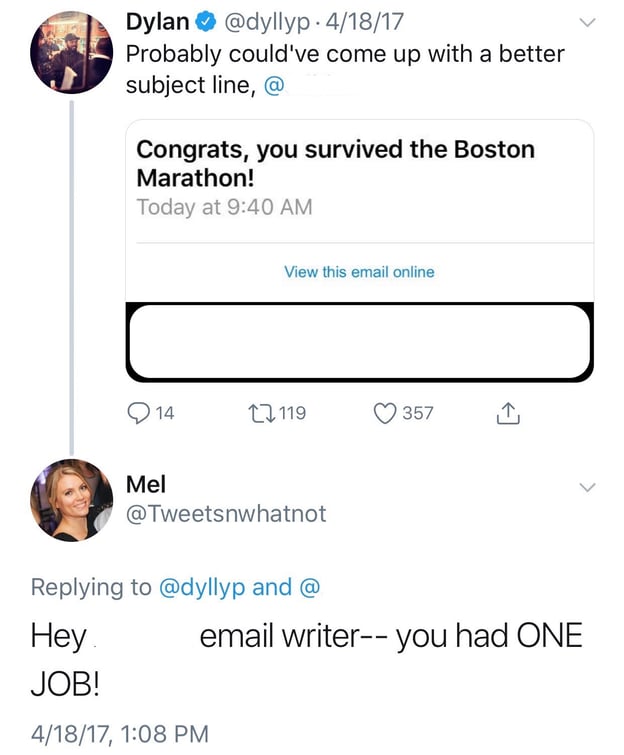This screenshot has width=624, height=755.
Task: Click the display name "Dylan"
Action: tap(158, 22)
